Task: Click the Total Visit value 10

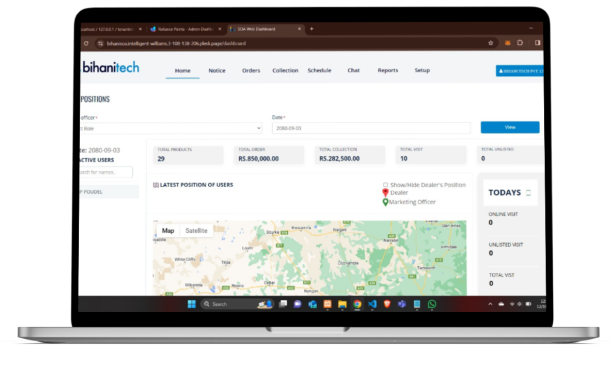Action: tap(404, 159)
